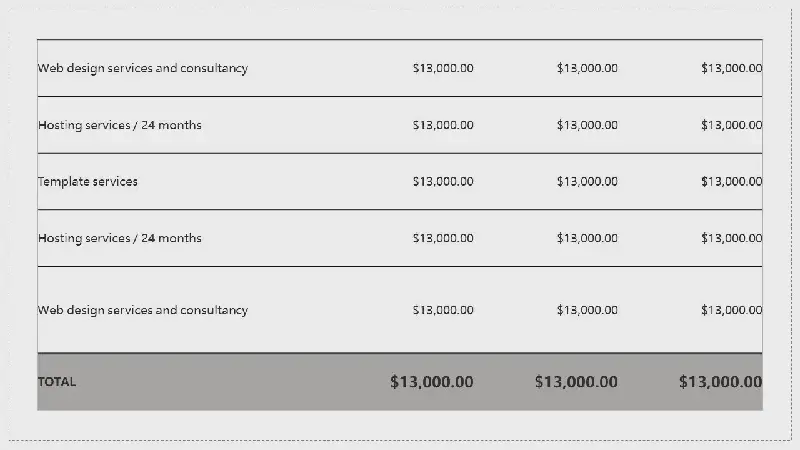Click middle amount in upper Hosting services row
This screenshot has width=800, height=450.
coord(587,125)
